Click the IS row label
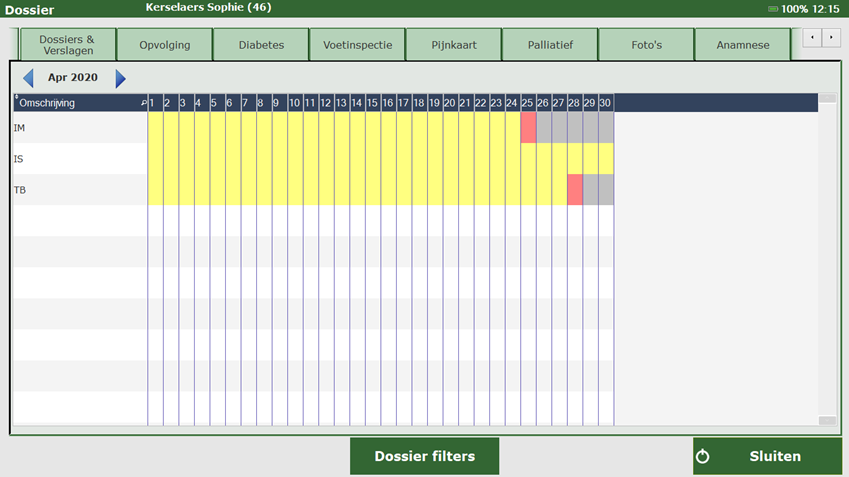The image size is (849, 477). [x=19, y=159]
